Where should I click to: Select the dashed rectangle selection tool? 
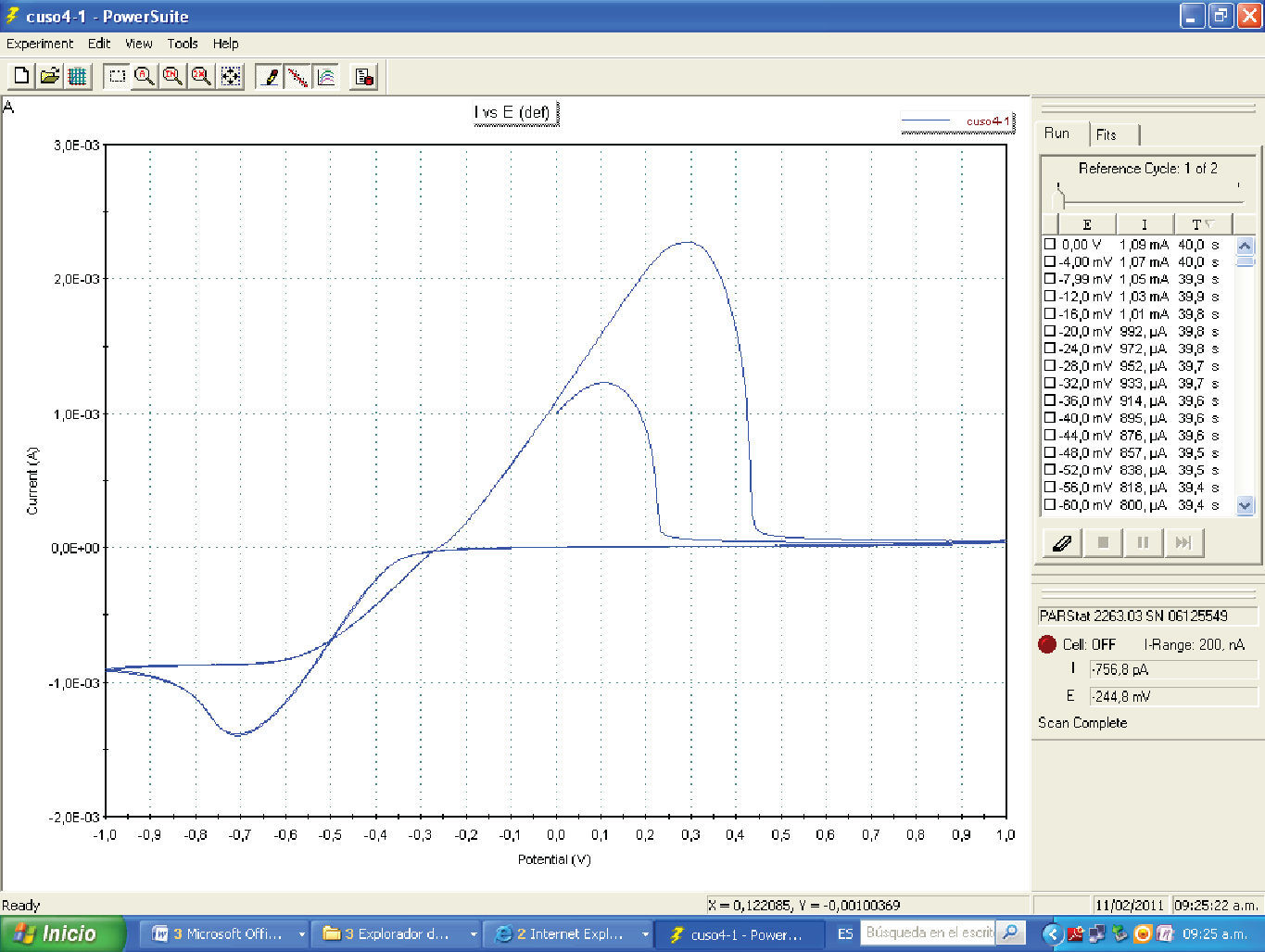click(x=117, y=77)
